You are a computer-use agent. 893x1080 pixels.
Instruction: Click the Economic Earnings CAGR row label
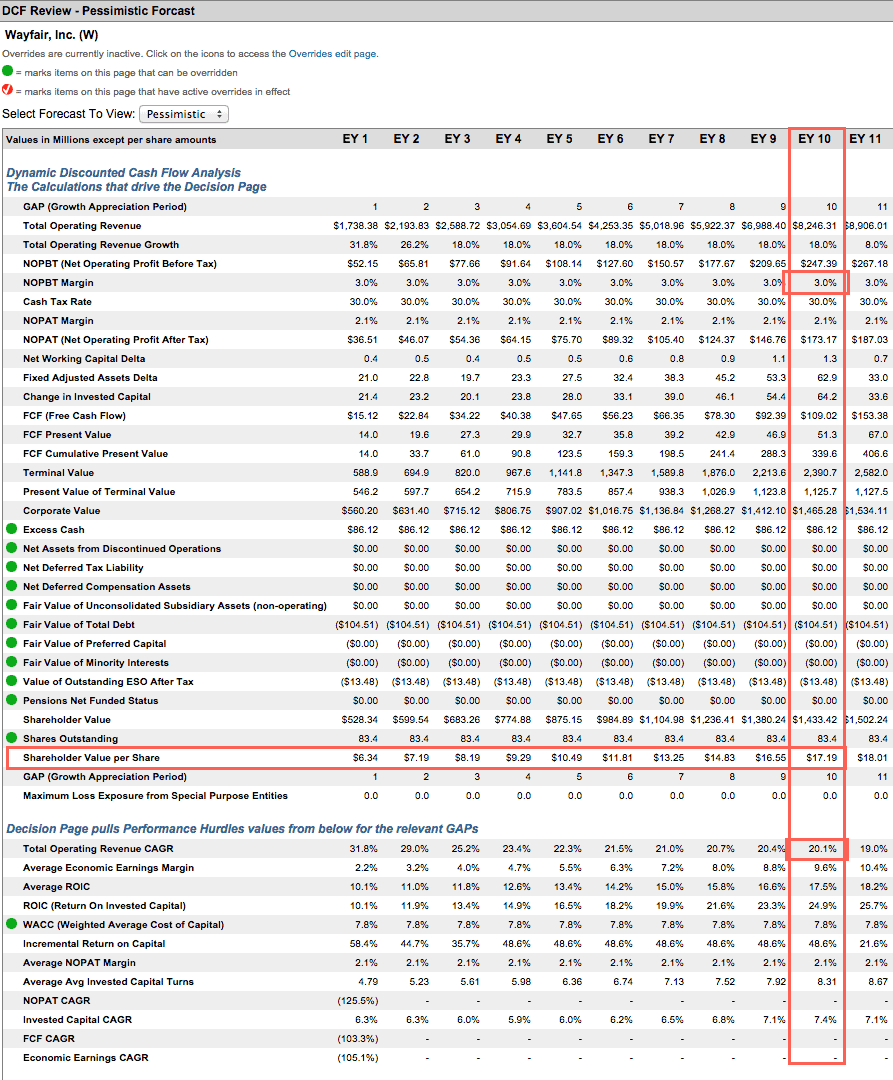(x=86, y=1057)
